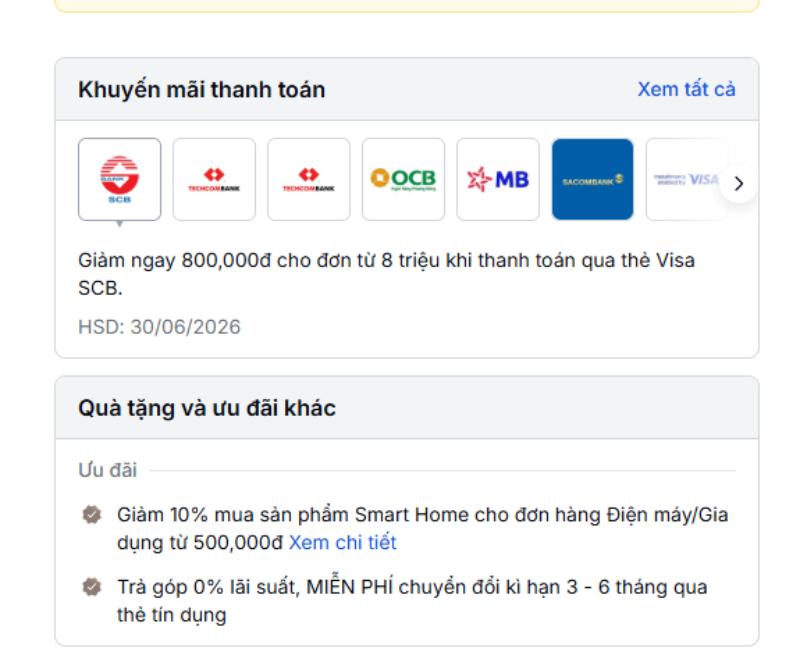
Task: Choose the second Techcombank promotion card
Action: tap(308, 179)
